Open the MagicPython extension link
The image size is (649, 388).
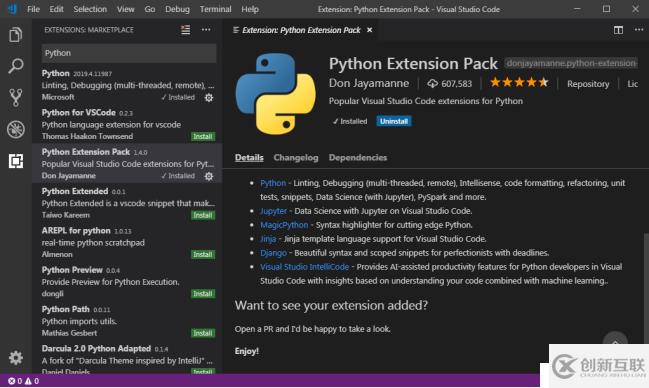pyautogui.click(x=284, y=225)
